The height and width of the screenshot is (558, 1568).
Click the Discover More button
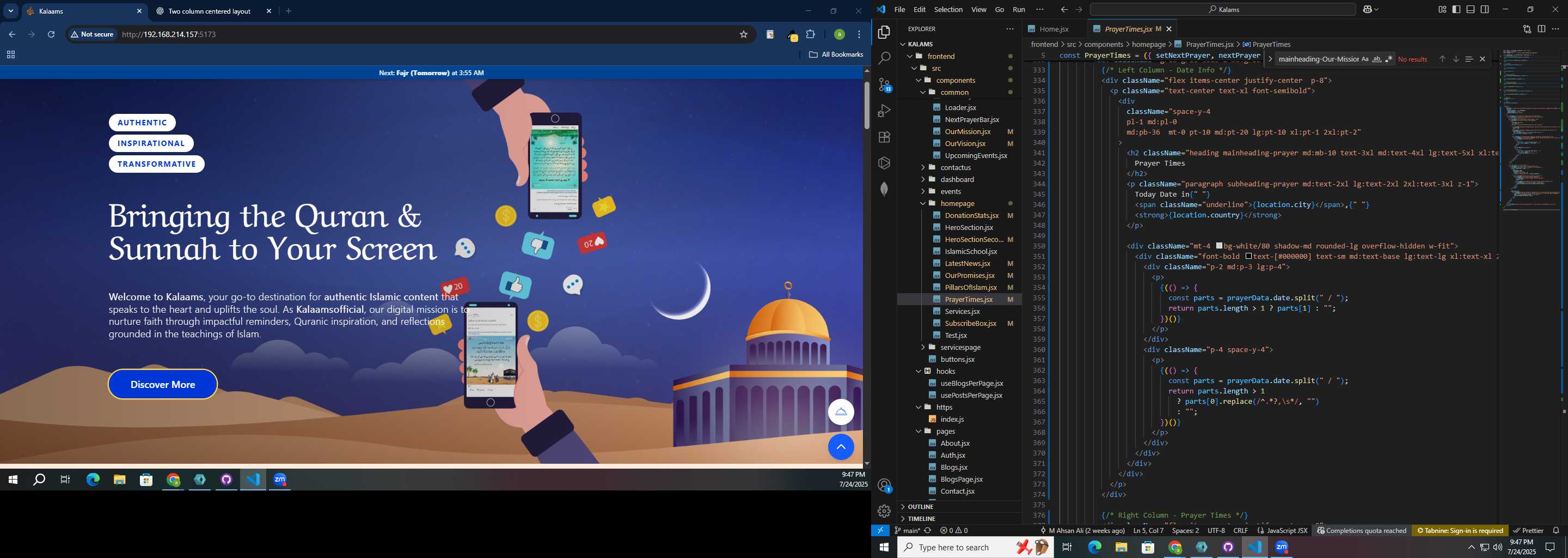[x=163, y=384]
